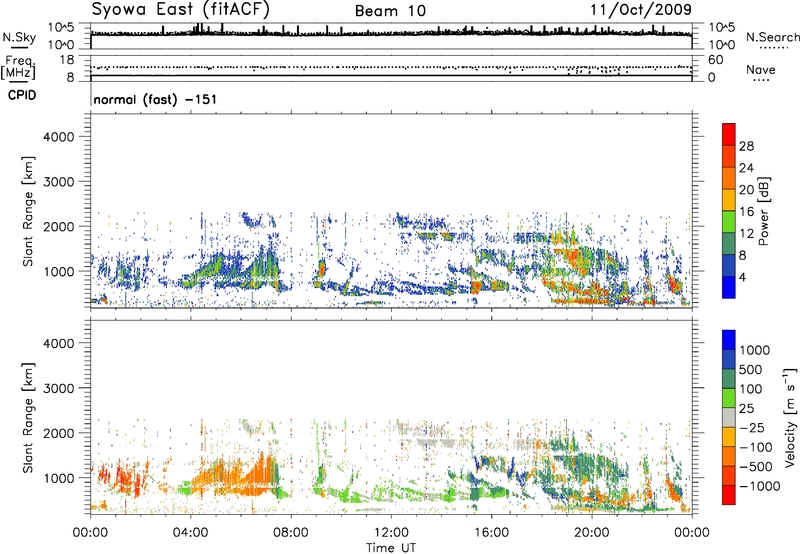The height and width of the screenshot is (554, 800).
Task: Click the 'Syowa East (fitACF)' title
Action: 181,9
